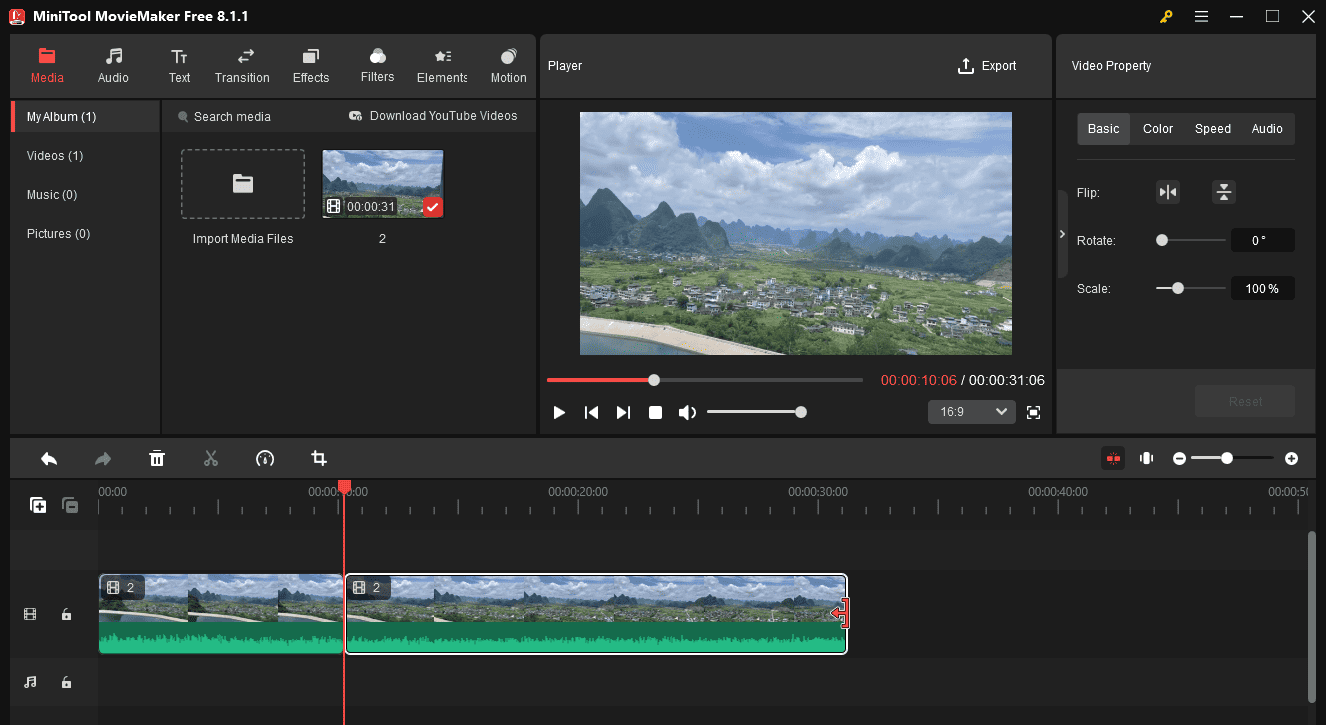
Task: Open the Elements tab
Action: [x=442, y=65]
